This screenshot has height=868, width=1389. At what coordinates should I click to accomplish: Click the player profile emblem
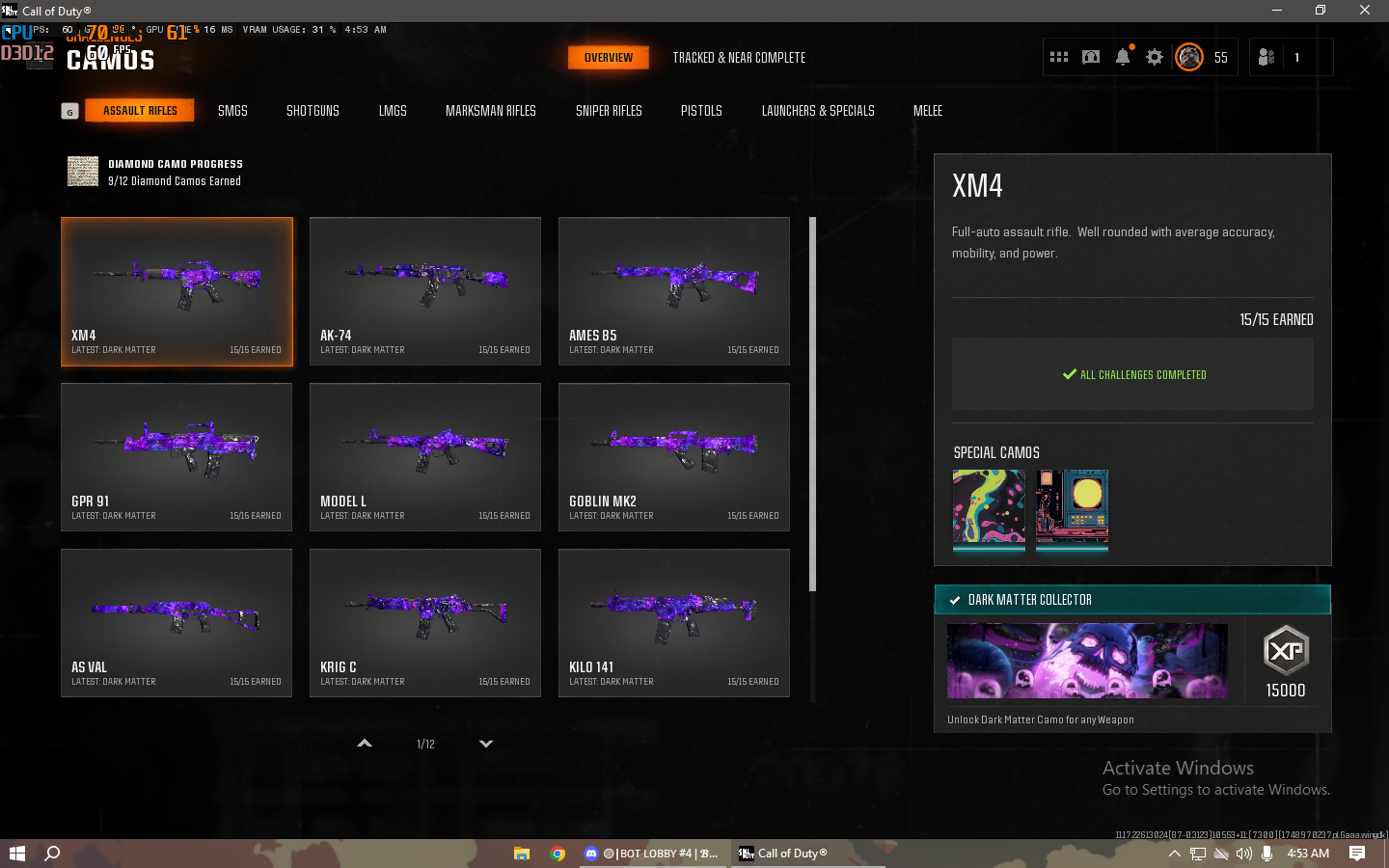(1189, 57)
